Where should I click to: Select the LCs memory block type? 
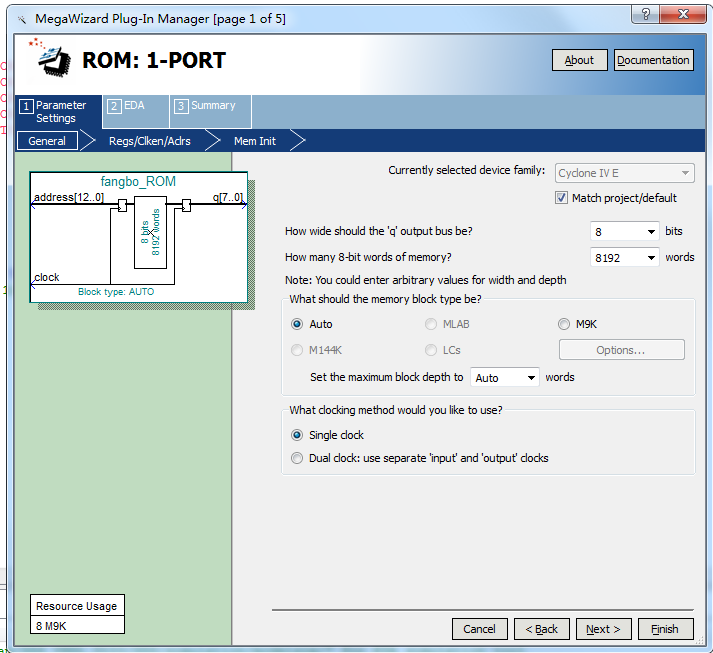(x=431, y=350)
